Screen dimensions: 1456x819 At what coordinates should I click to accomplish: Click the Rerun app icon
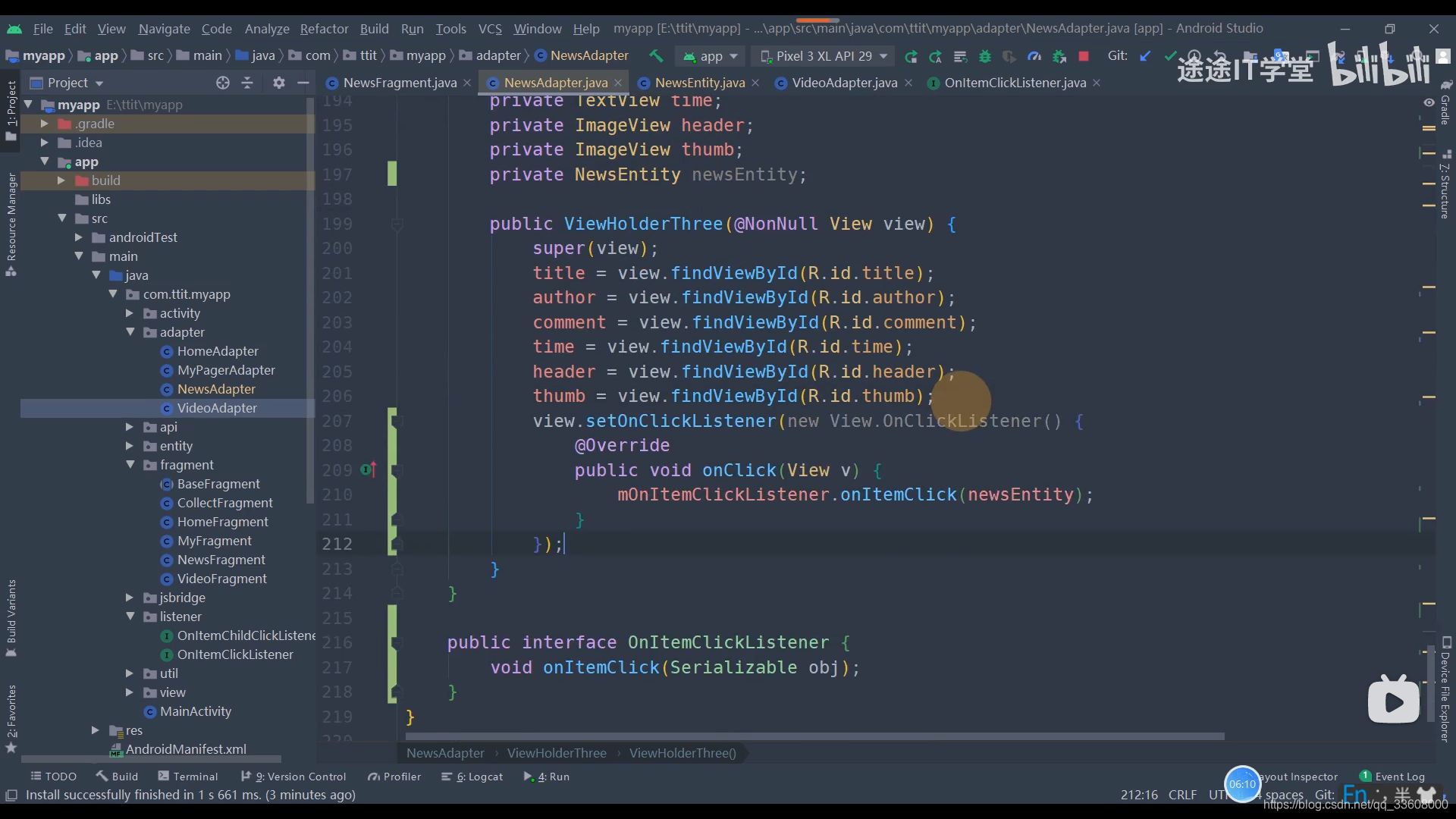tap(911, 56)
